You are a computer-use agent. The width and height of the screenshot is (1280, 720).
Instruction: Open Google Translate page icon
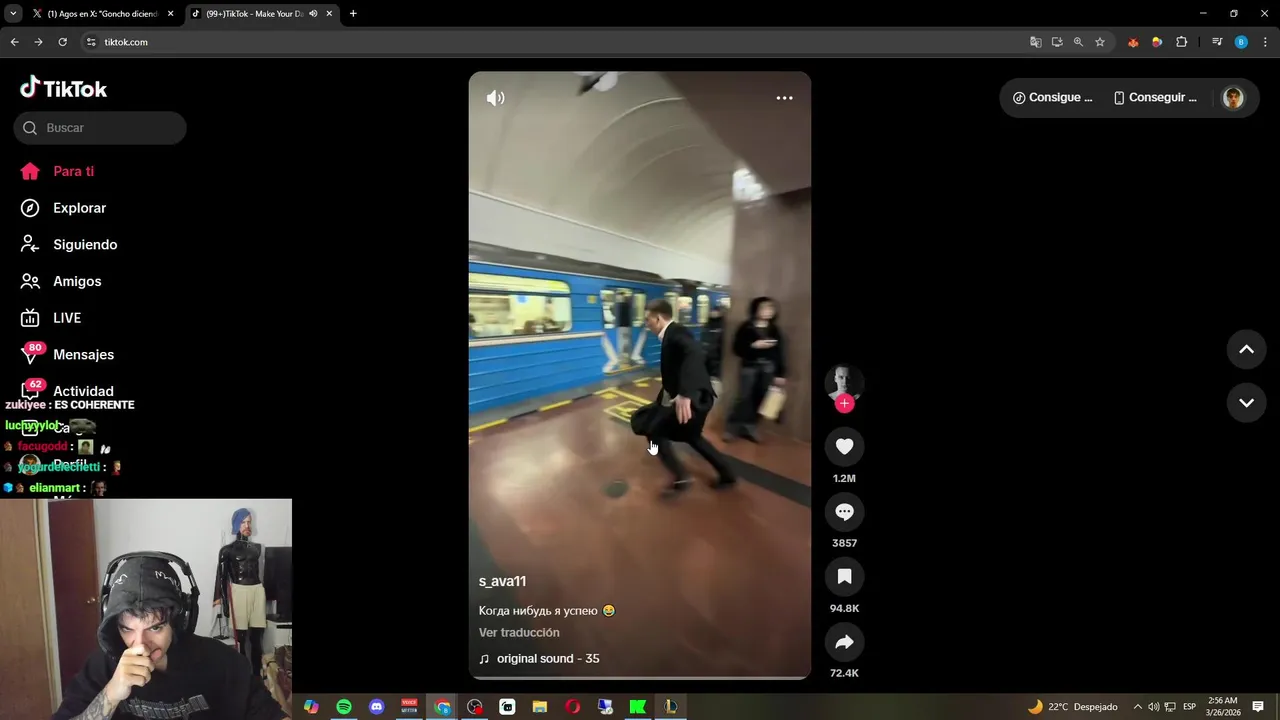point(1036,42)
